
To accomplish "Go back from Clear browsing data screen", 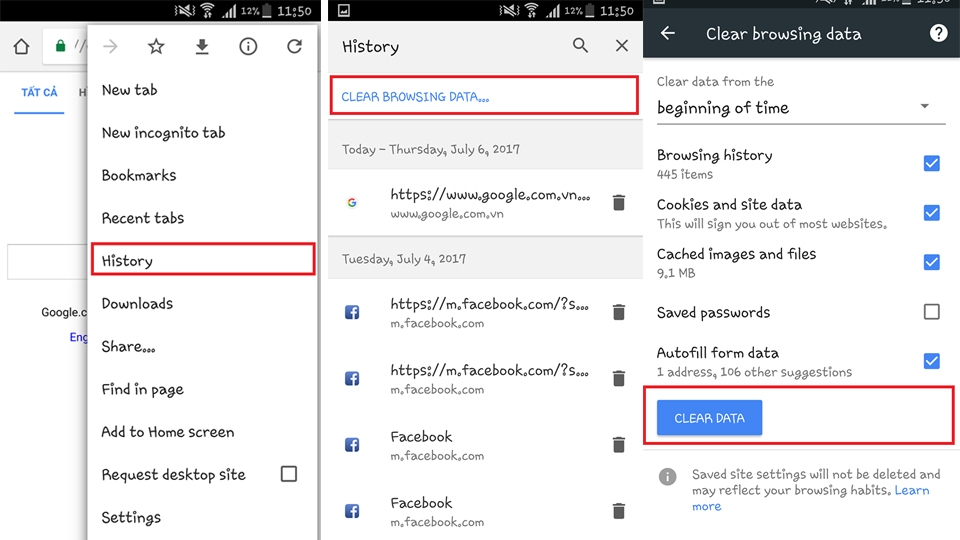I will coord(668,33).
